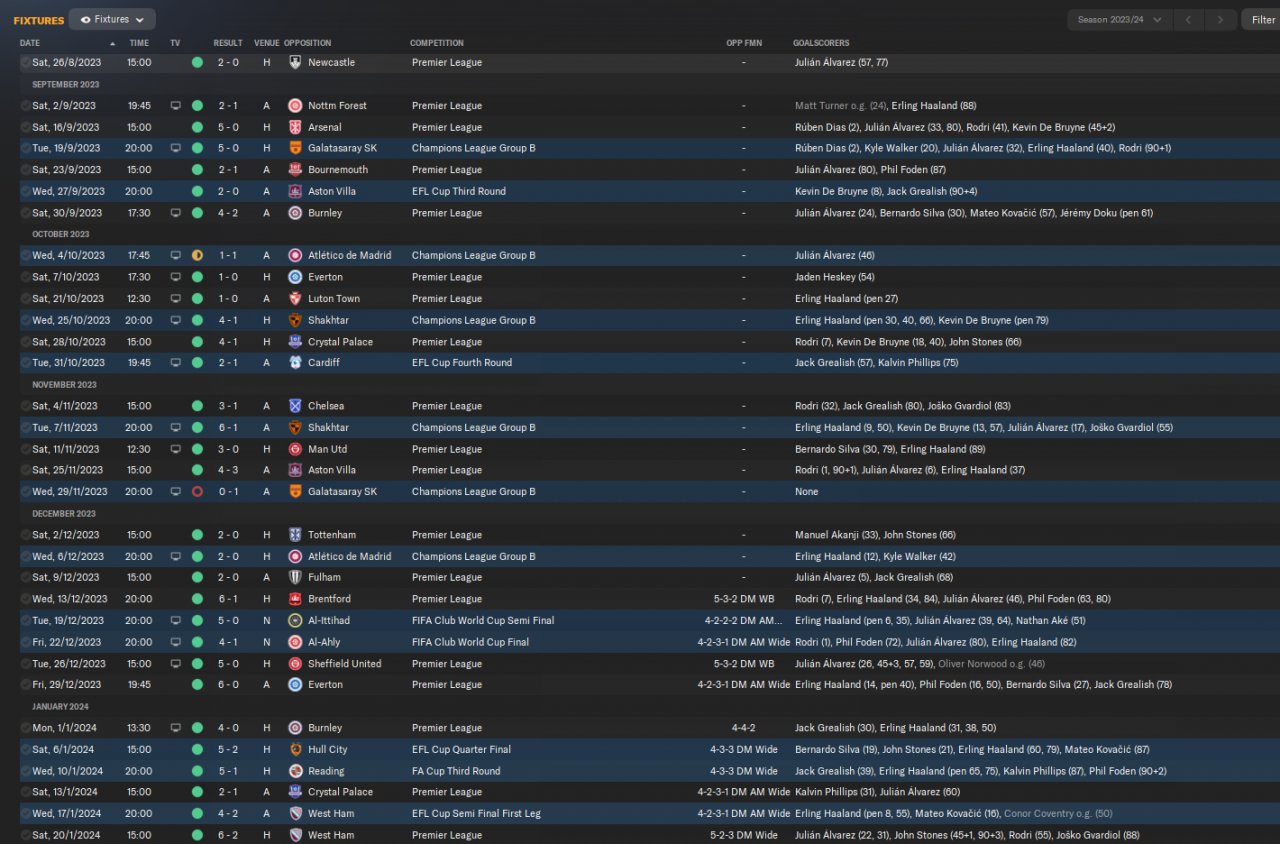Click goalscorer Matt Turner o.g. (24)
This screenshot has width=1280, height=844.
[x=841, y=105]
